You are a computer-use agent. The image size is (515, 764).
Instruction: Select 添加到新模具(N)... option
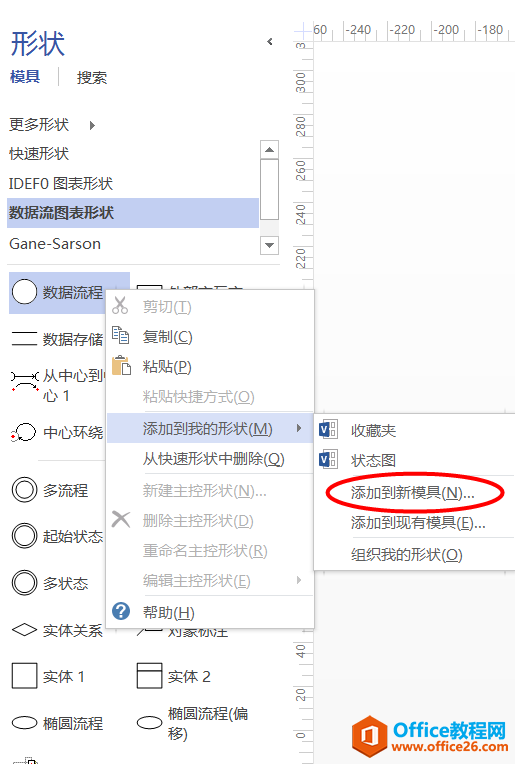point(414,493)
